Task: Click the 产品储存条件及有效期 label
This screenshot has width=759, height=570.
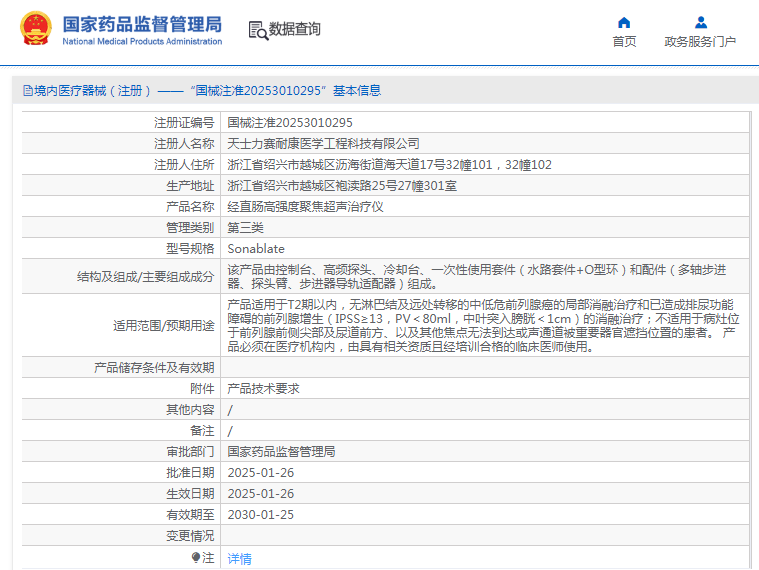Action: (x=154, y=368)
